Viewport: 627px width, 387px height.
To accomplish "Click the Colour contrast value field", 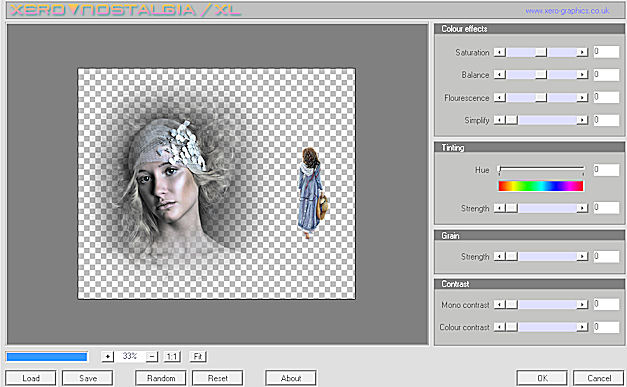I will point(606,327).
